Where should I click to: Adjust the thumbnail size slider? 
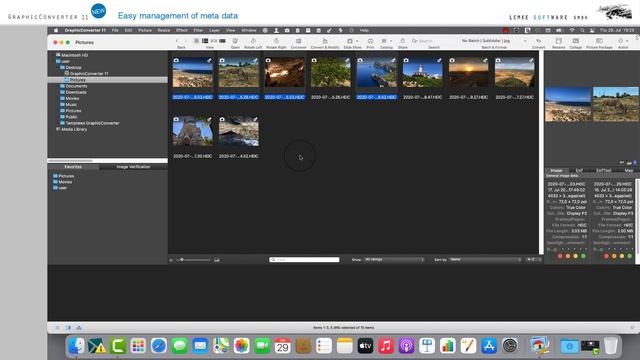182,260
